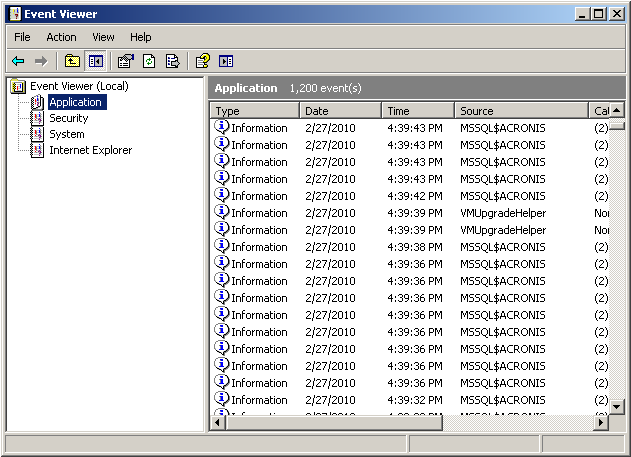Click the Back arrow toolbar button
Screen dimensions: 631x457
click(18, 61)
